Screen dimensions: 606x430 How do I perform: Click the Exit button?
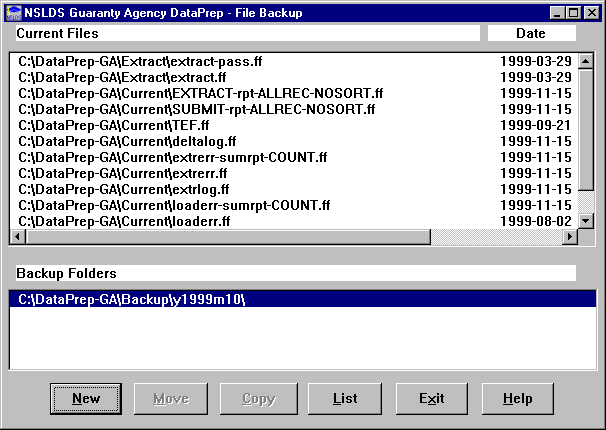432,399
